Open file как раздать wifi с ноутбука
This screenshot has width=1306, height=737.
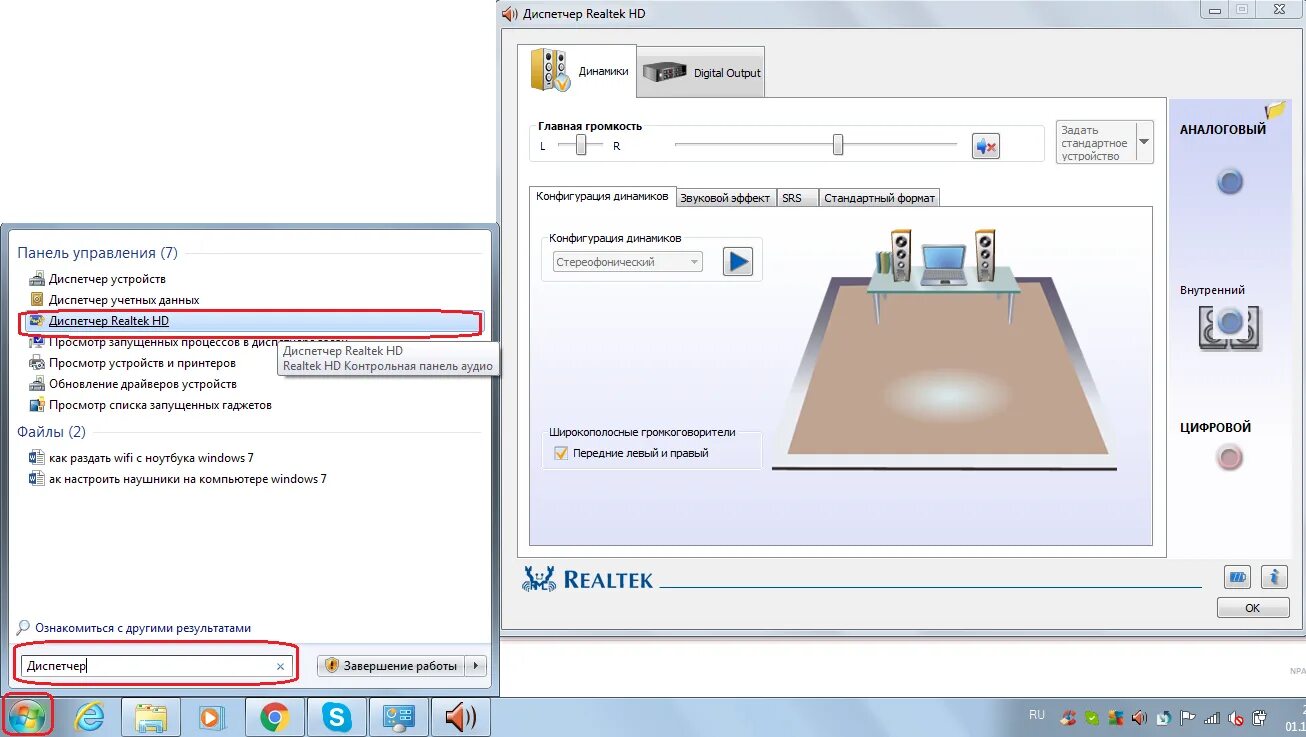click(151, 458)
